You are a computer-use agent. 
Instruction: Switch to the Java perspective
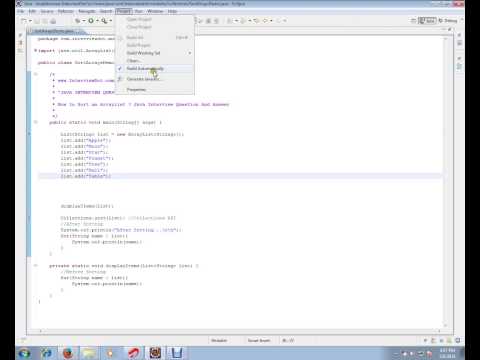click(427, 21)
